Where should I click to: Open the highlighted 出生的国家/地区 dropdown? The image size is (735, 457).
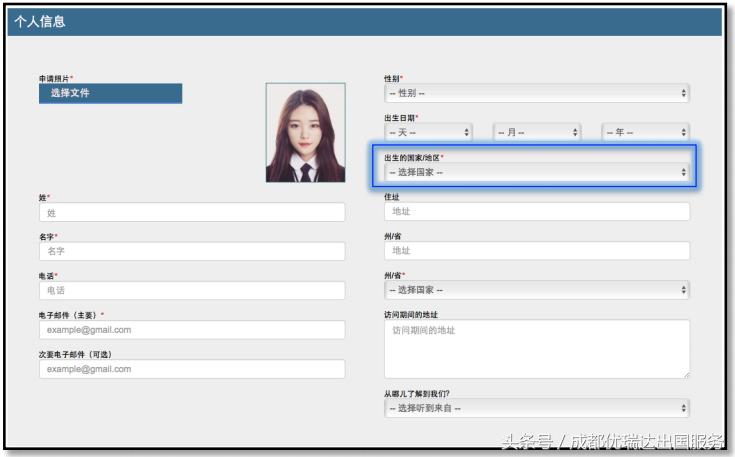click(537, 172)
